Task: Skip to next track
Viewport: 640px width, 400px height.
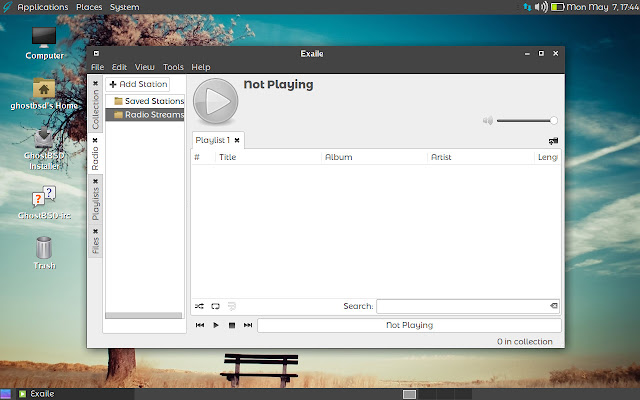Action: 248,325
